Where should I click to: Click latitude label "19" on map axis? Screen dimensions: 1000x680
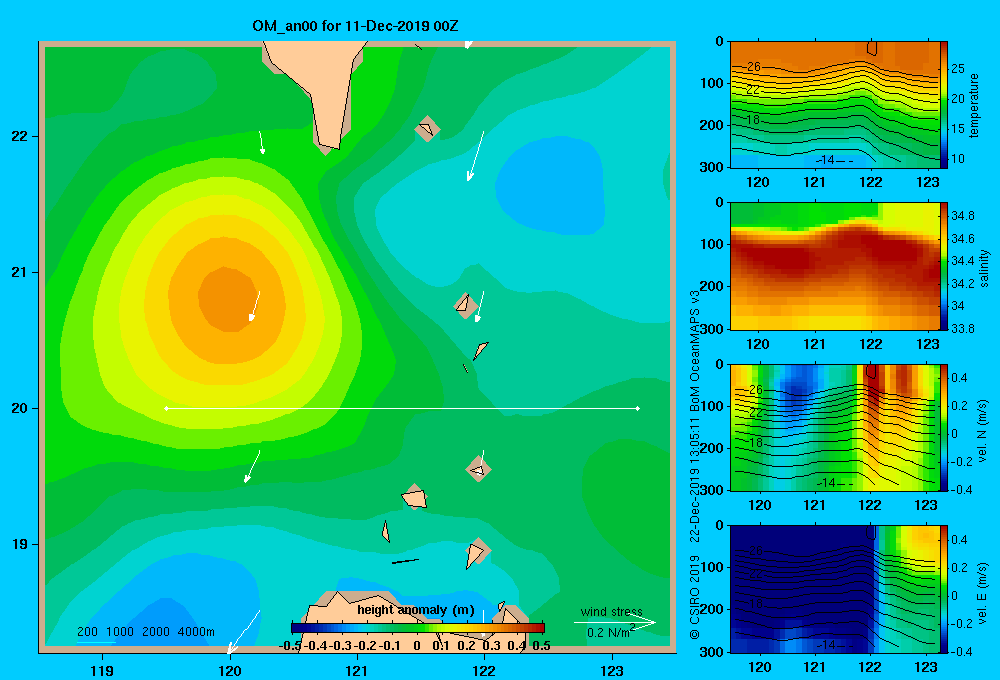[x=20, y=544]
